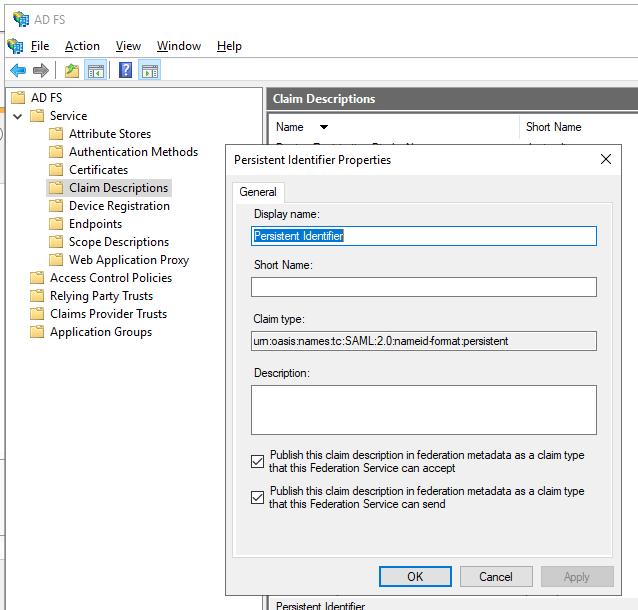Select Authentication Methods in the tree
The height and width of the screenshot is (610, 638).
[133, 152]
